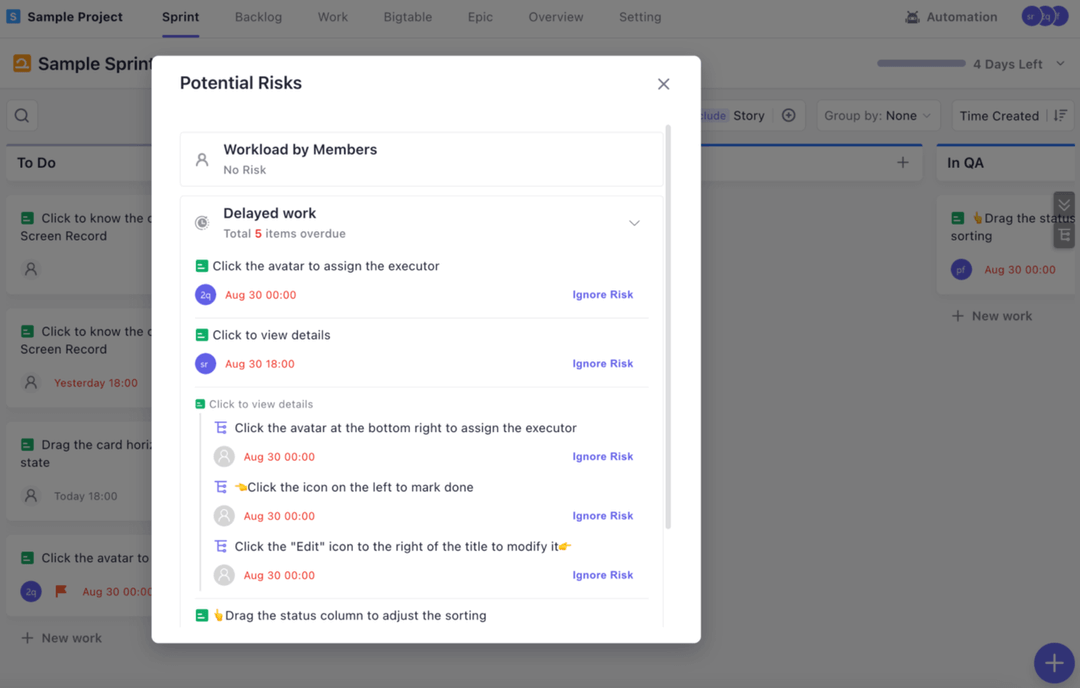
Task: Ignore Risk for the Aug 30 18:00 item
Action: [x=602, y=364]
